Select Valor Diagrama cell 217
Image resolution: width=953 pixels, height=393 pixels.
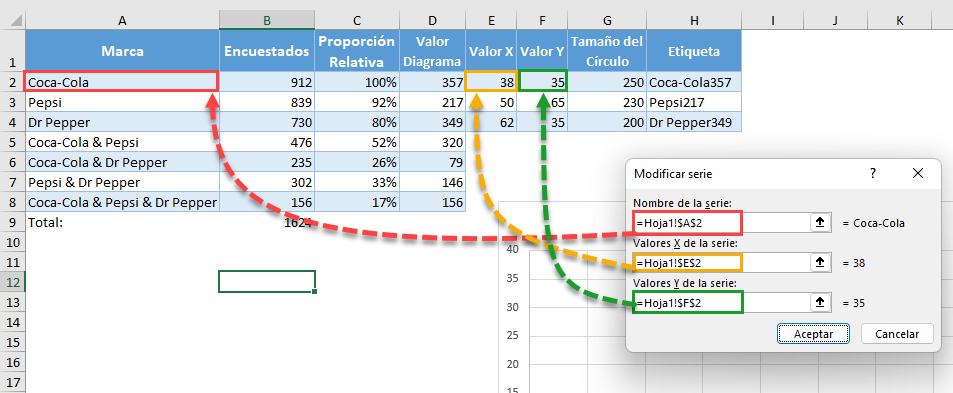tap(432, 102)
